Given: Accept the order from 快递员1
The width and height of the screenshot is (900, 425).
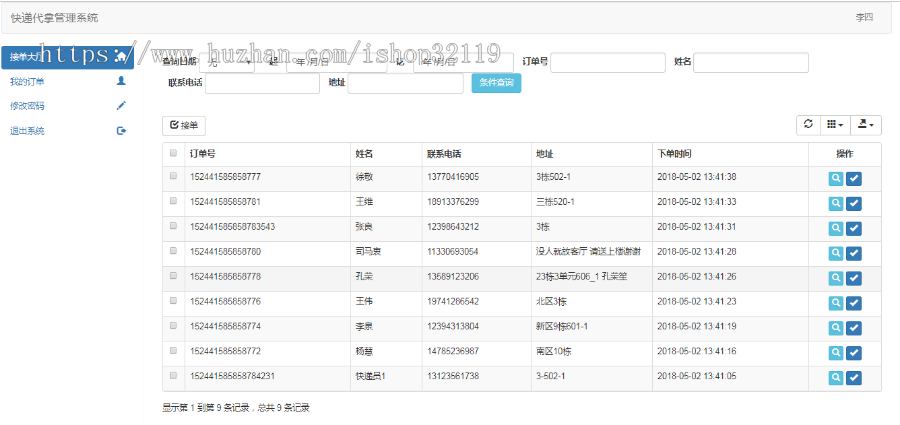Looking at the screenshot, I should pyautogui.click(x=854, y=377).
